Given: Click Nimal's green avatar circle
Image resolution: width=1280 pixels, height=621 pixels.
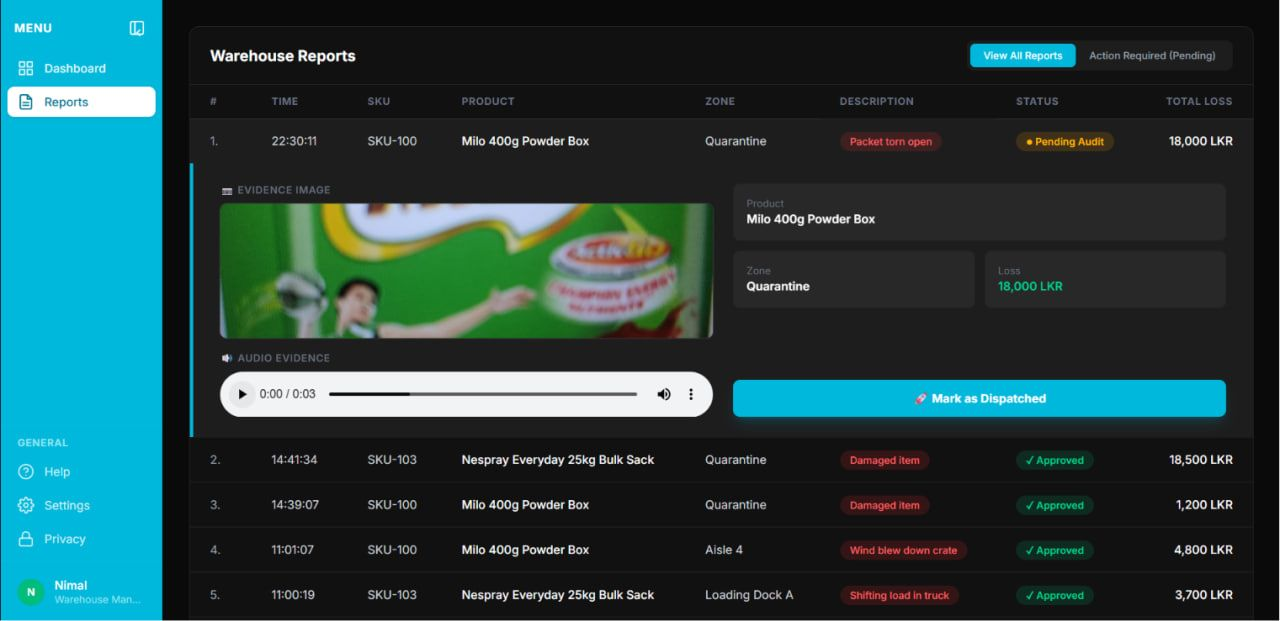Looking at the screenshot, I should click(31, 592).
